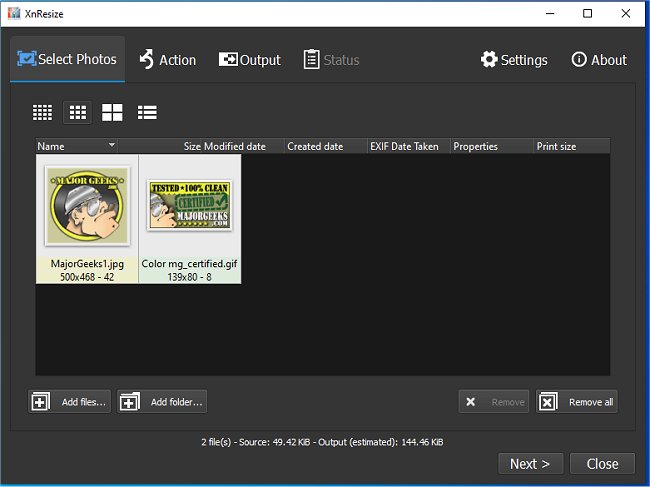This screenshot has height=487, width=650.
Task: Open the About page
Action: (599, 60)
